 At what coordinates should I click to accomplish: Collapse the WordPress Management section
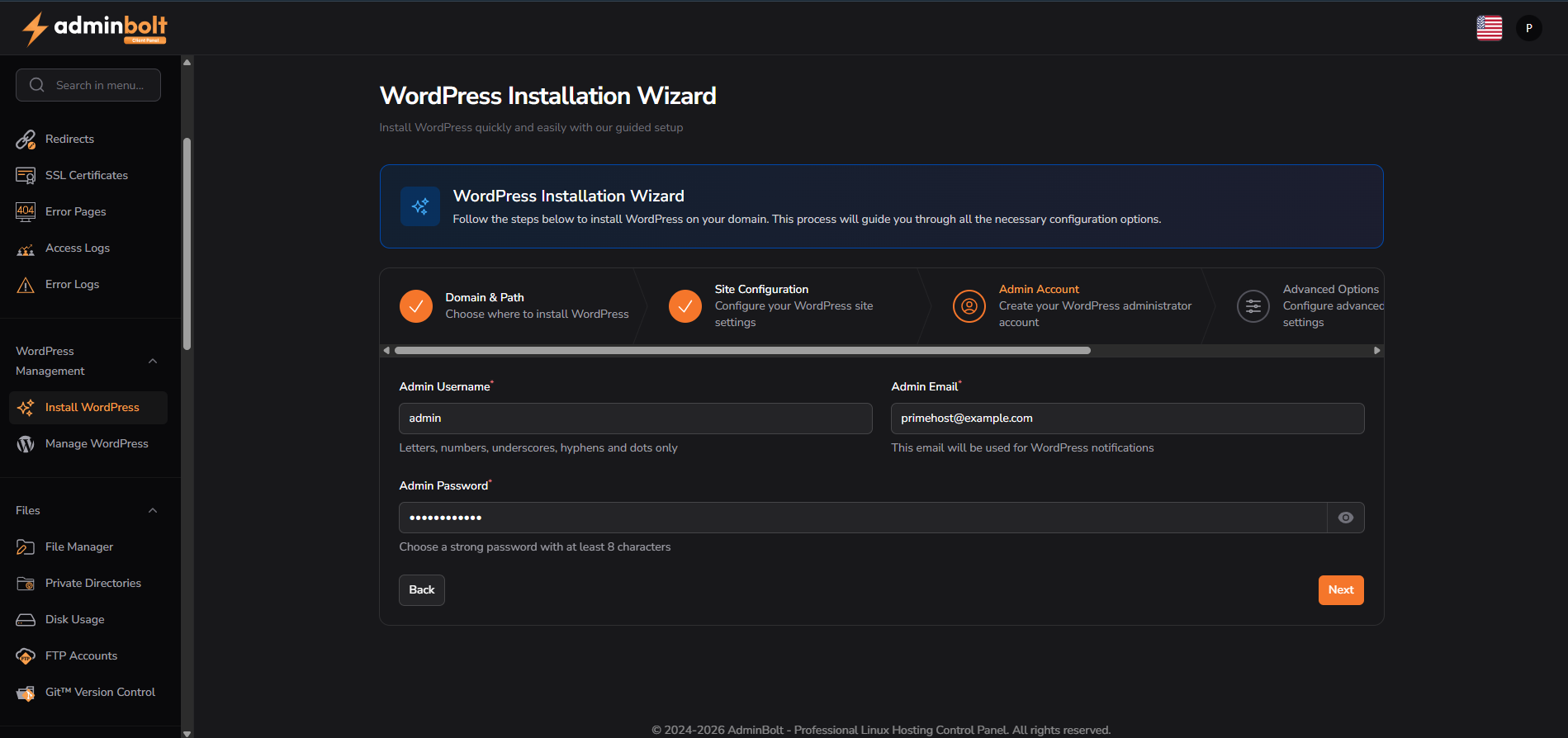[x=153, y=362]
